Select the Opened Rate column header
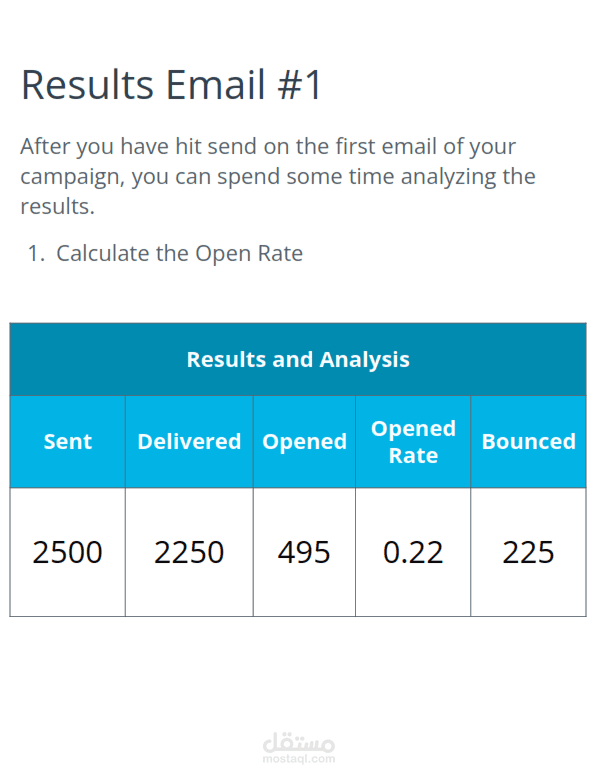This screenshot has width=599, height=781. [x=413, y=441]
